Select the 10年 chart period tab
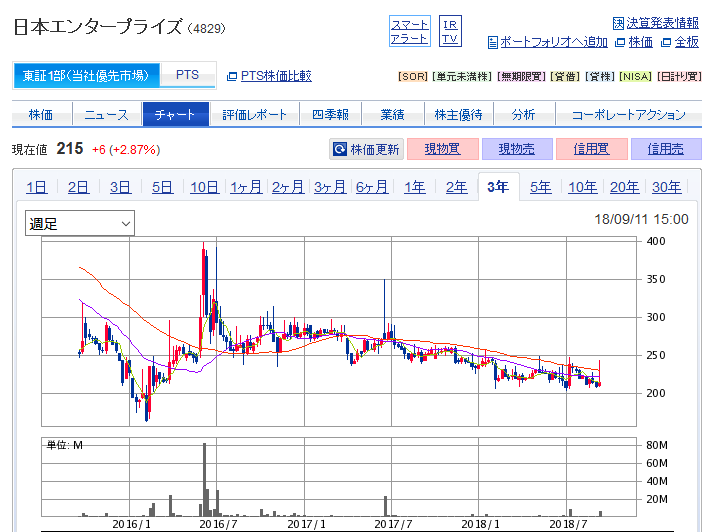Viewport: 706px width, 532px height. [x=582, y=187]
